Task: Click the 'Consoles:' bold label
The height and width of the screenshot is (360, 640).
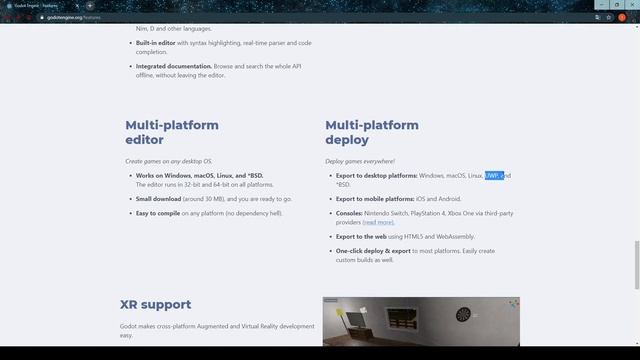Action: 349,213
